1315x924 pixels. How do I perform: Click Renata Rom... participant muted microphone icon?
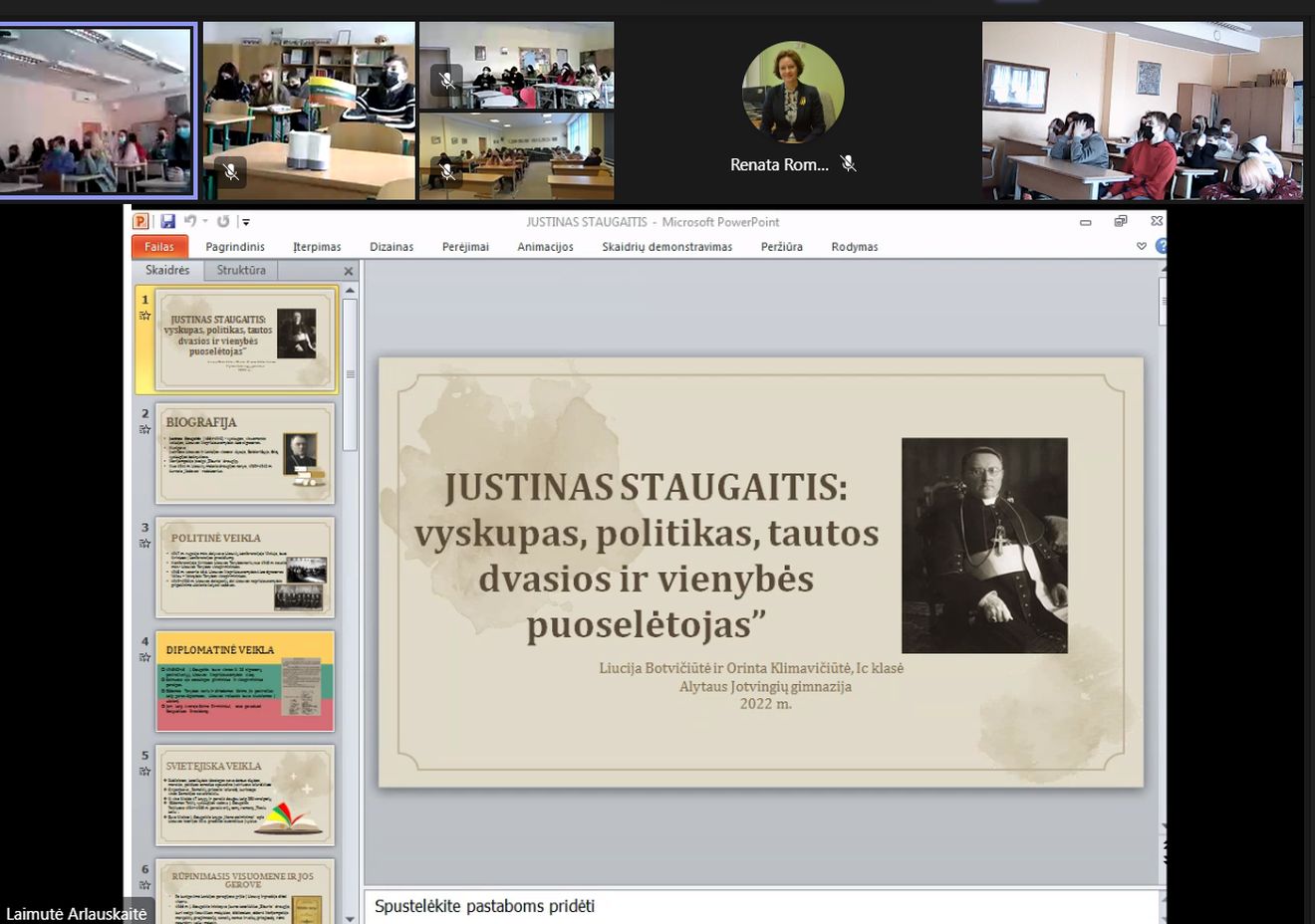(x=849, y=163)
